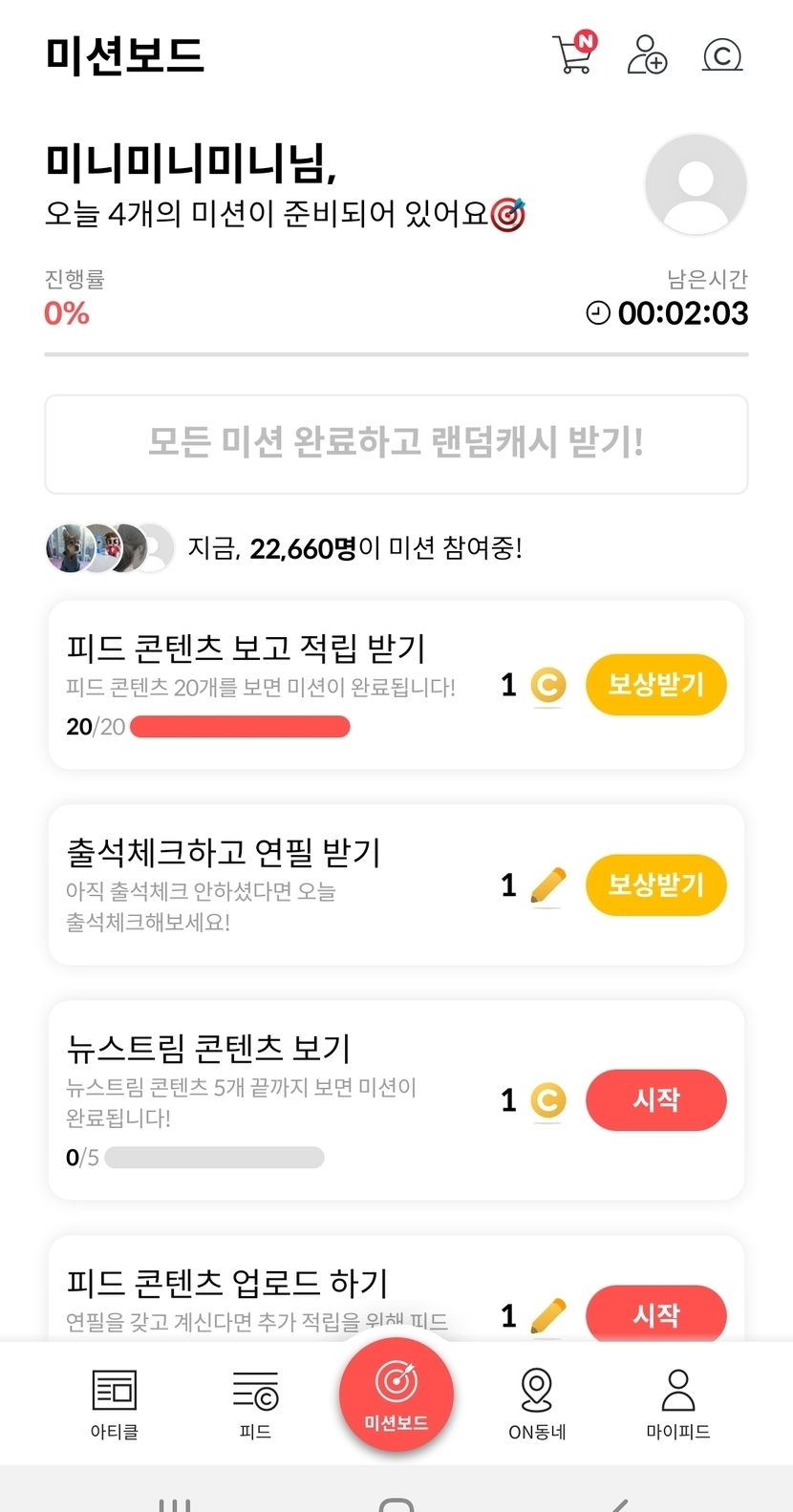Claim reward for 피드 콘텐츠 보고 적립 받기

click(655, 685)
